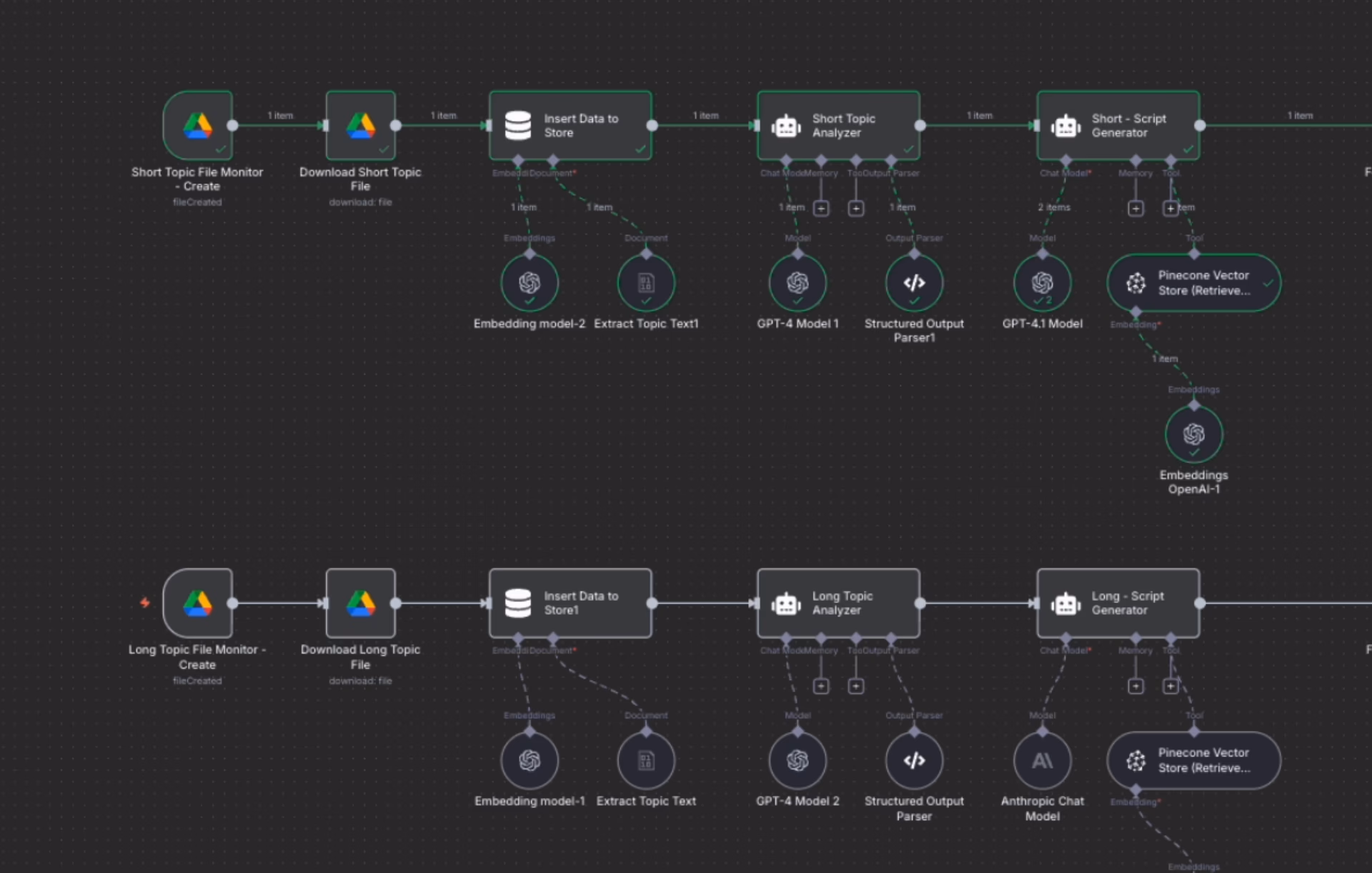Open the Pinecone Vector Store node under Long - Script Generator
The image size is (1372, 873).
[x=1194, y=760]
